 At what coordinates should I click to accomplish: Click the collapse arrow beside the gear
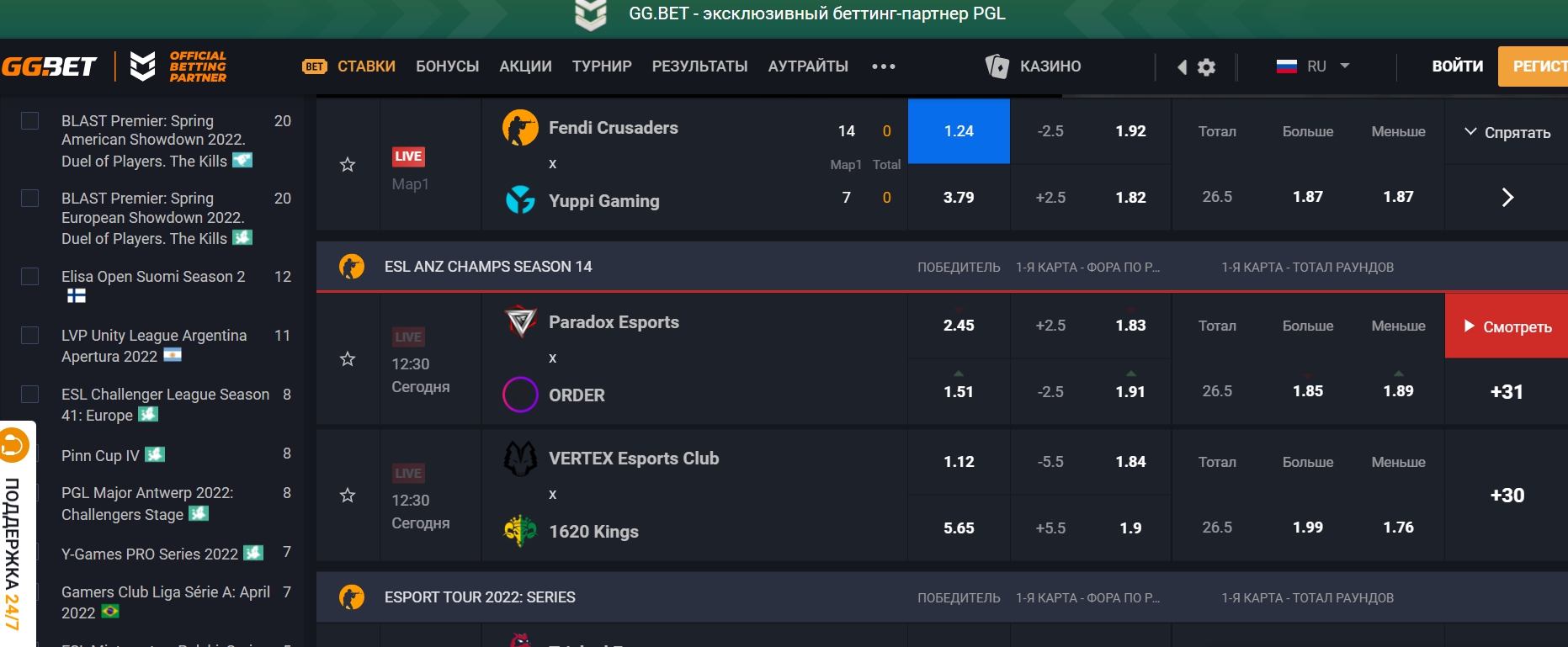point(1182,67)
